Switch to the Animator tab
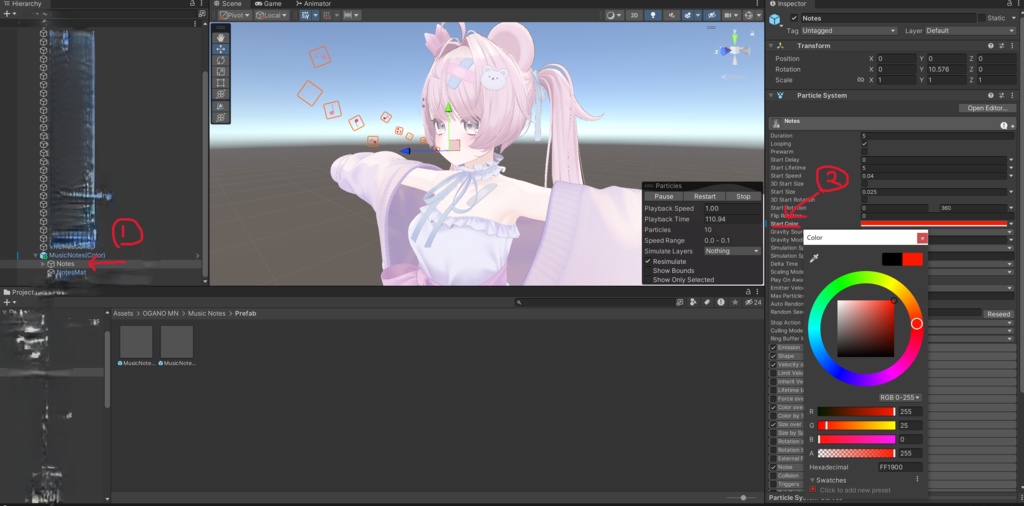 (312, 4)
